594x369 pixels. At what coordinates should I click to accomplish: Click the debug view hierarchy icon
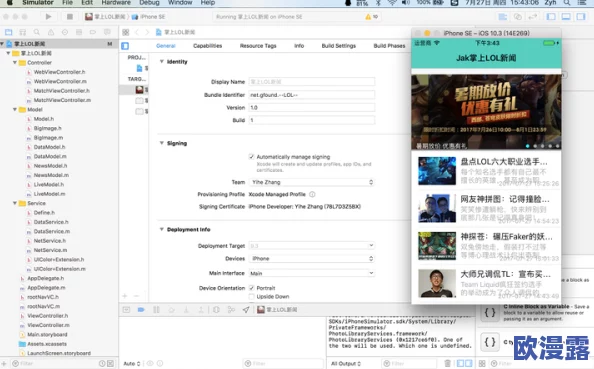coord(216,310)
